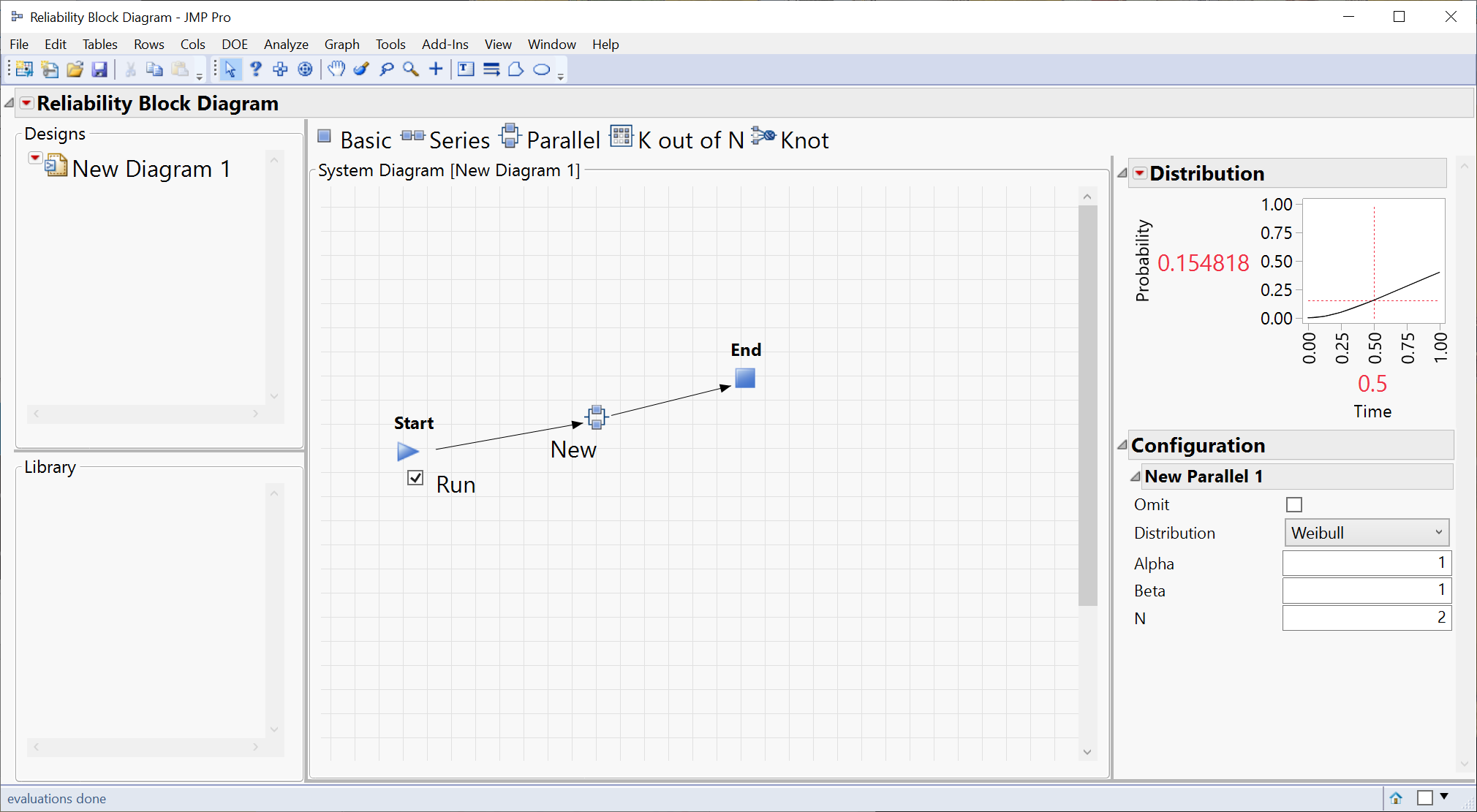Screen dimensions: 1477x812
Task: Open the New Diagram 1 red triangle menu
Action: (x=34, y=157)
